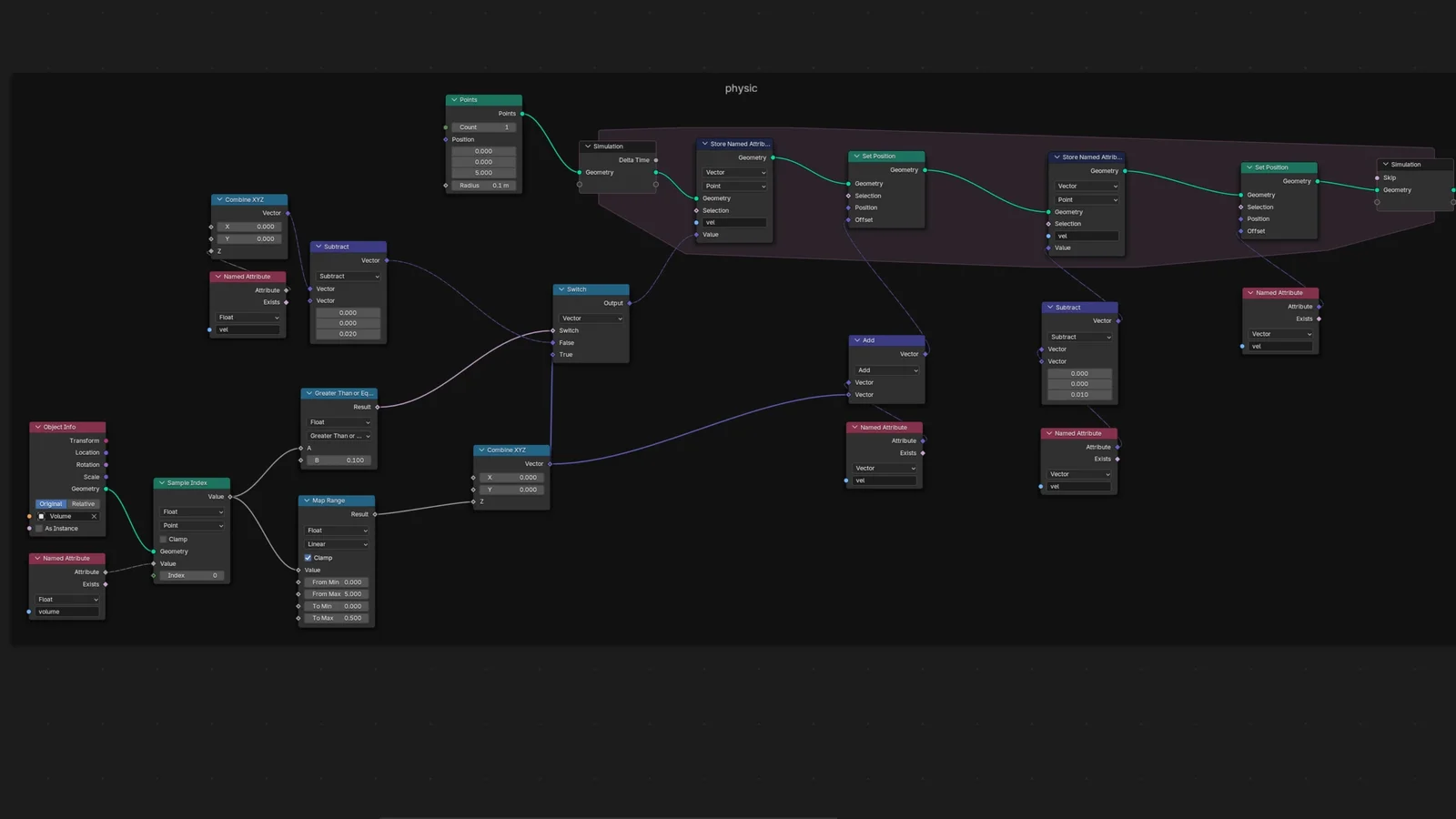Collapse the Points node header
The width and height of the screenshot is (1456, 819).
coord(452,99)
